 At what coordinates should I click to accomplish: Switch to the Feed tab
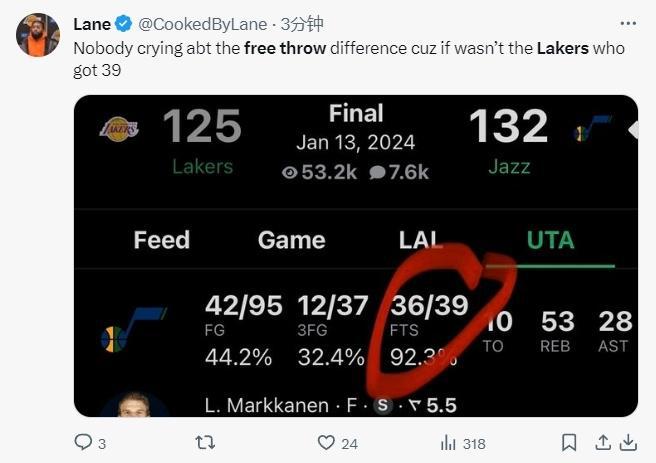[162, 240]
